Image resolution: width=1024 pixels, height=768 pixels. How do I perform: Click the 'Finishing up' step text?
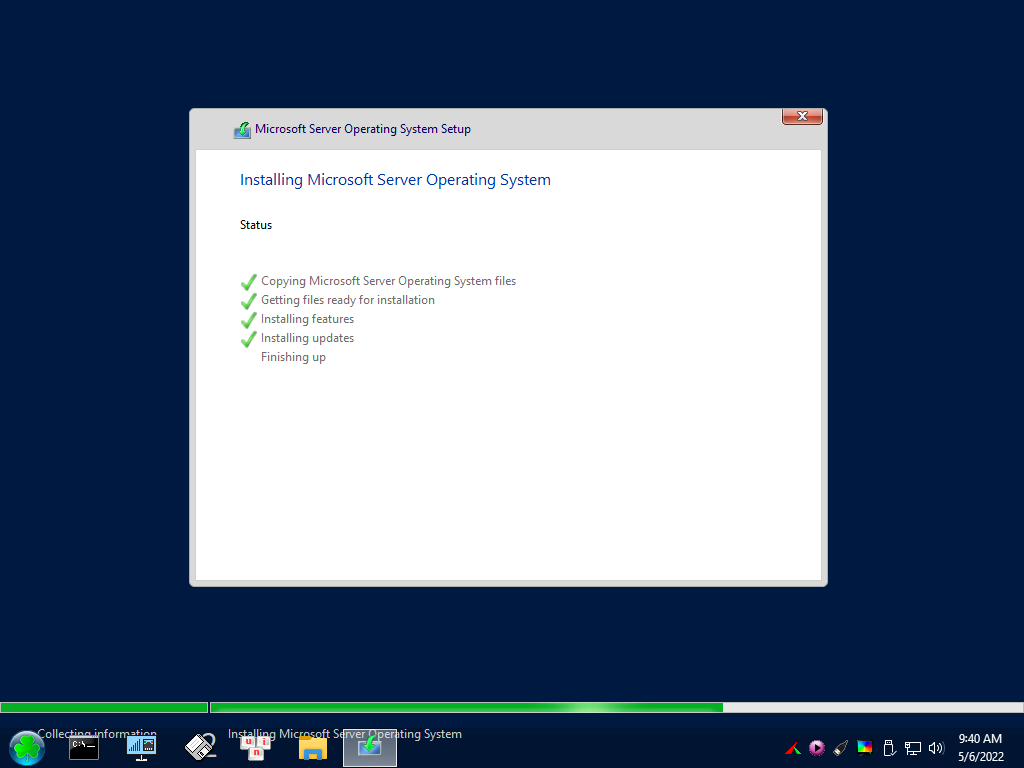(x=293, y=357)
